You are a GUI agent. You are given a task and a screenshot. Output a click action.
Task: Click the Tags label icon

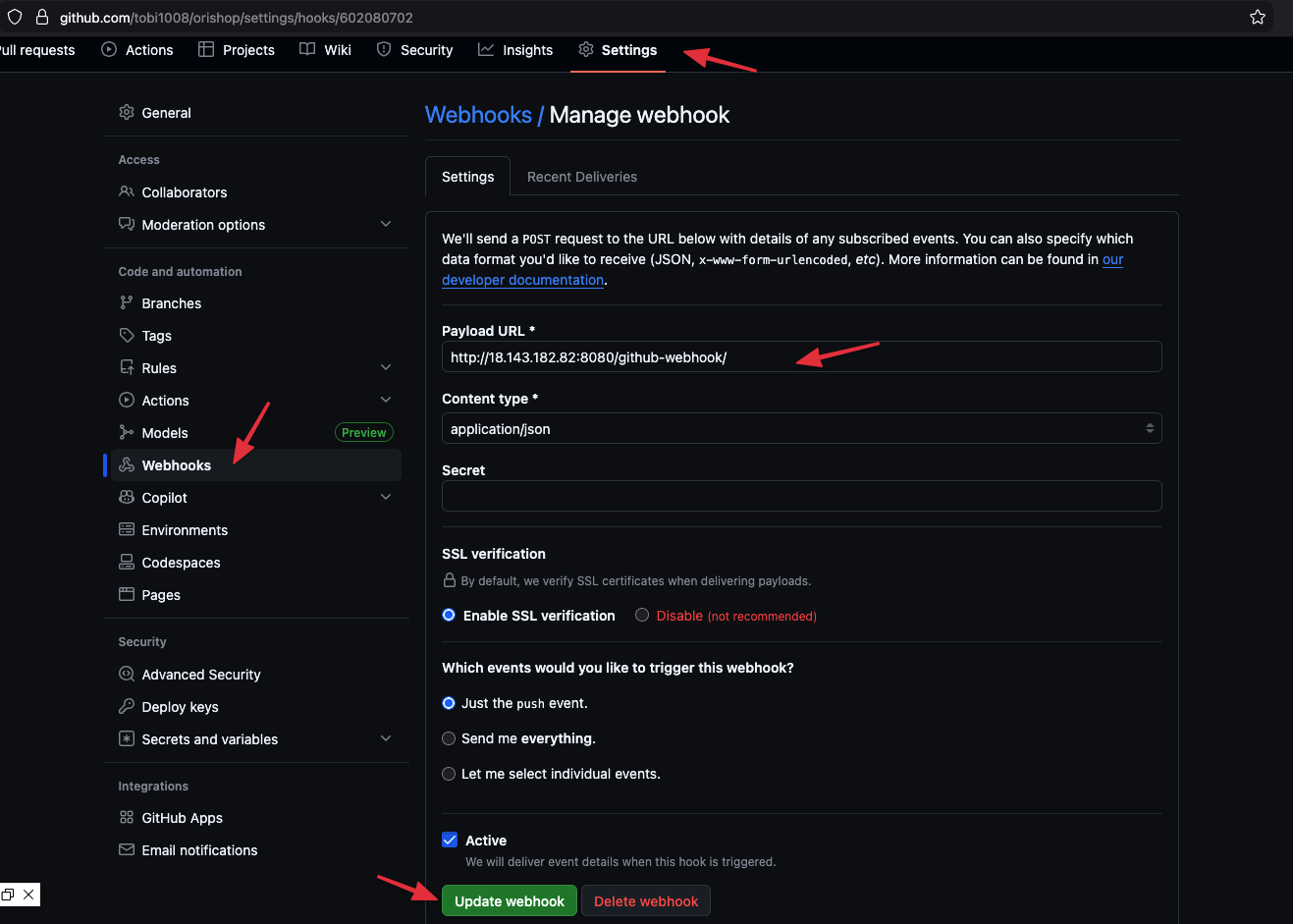click(x=127, y=336)
